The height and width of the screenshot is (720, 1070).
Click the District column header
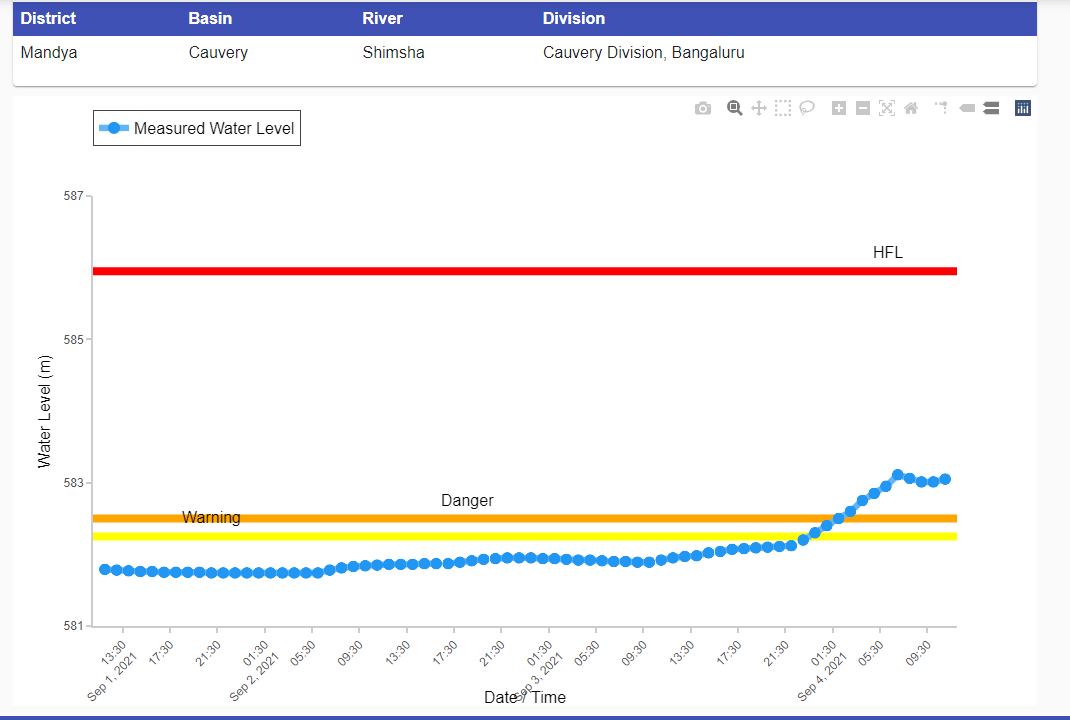pyautogui.click(x=48, y=18)
